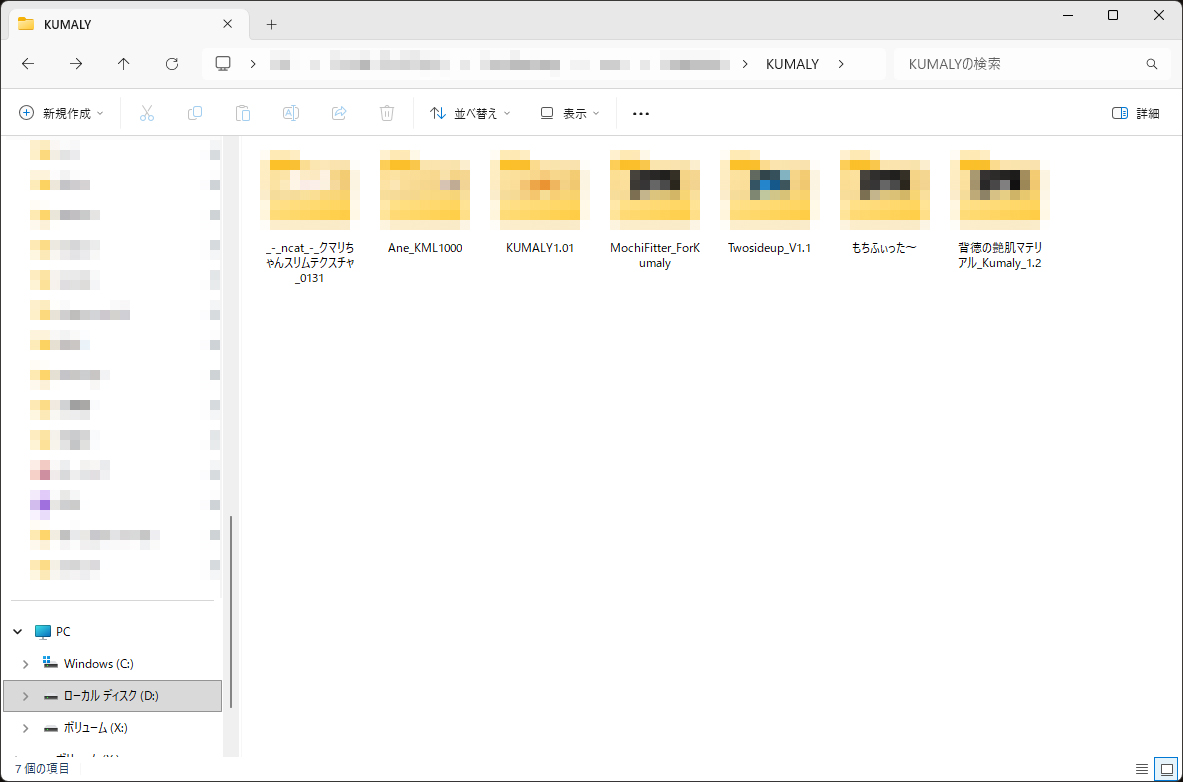Select the もちふぃった～ folder
Screen dimensions: 1183x782
click(x=884, y=202)
